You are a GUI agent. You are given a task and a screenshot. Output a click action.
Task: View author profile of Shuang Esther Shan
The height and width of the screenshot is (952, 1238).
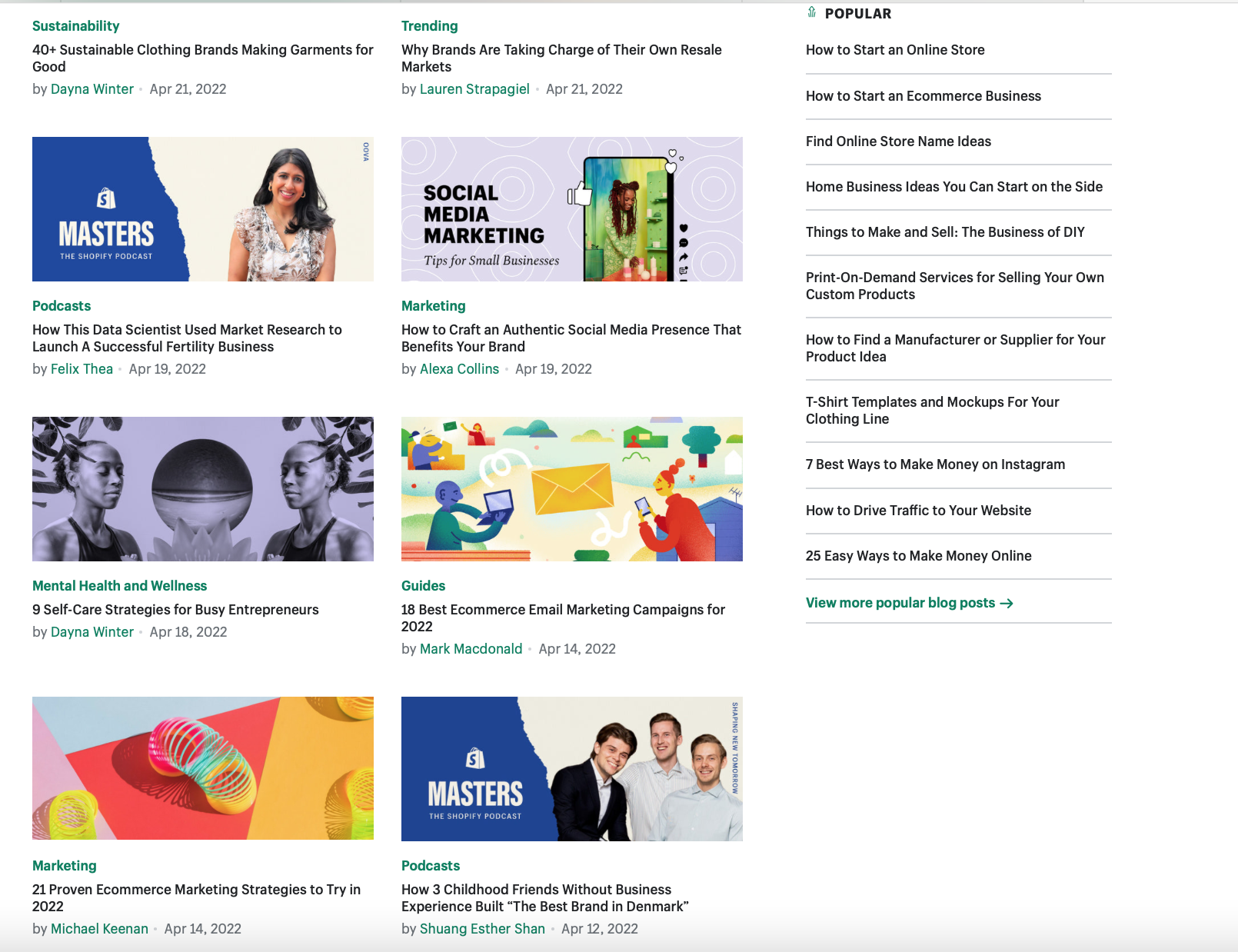click(x=481, y=928)
